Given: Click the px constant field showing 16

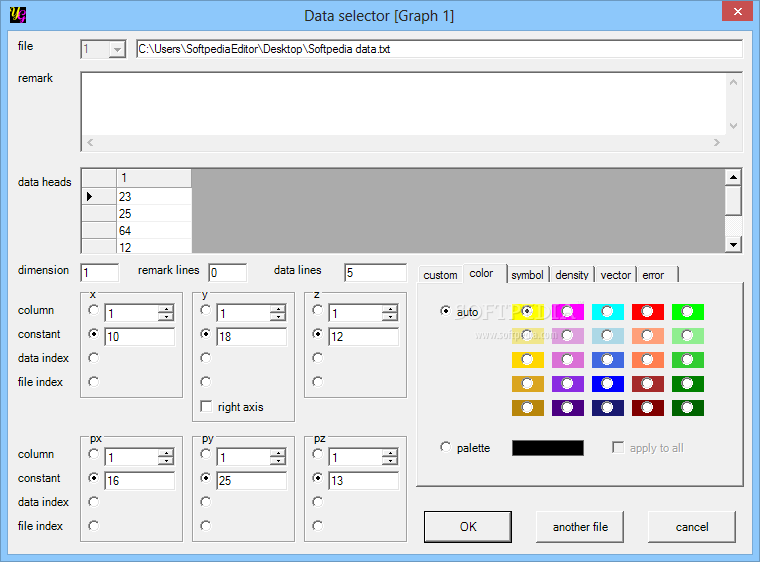Looking at the screenshot, I should pos(140,481).
